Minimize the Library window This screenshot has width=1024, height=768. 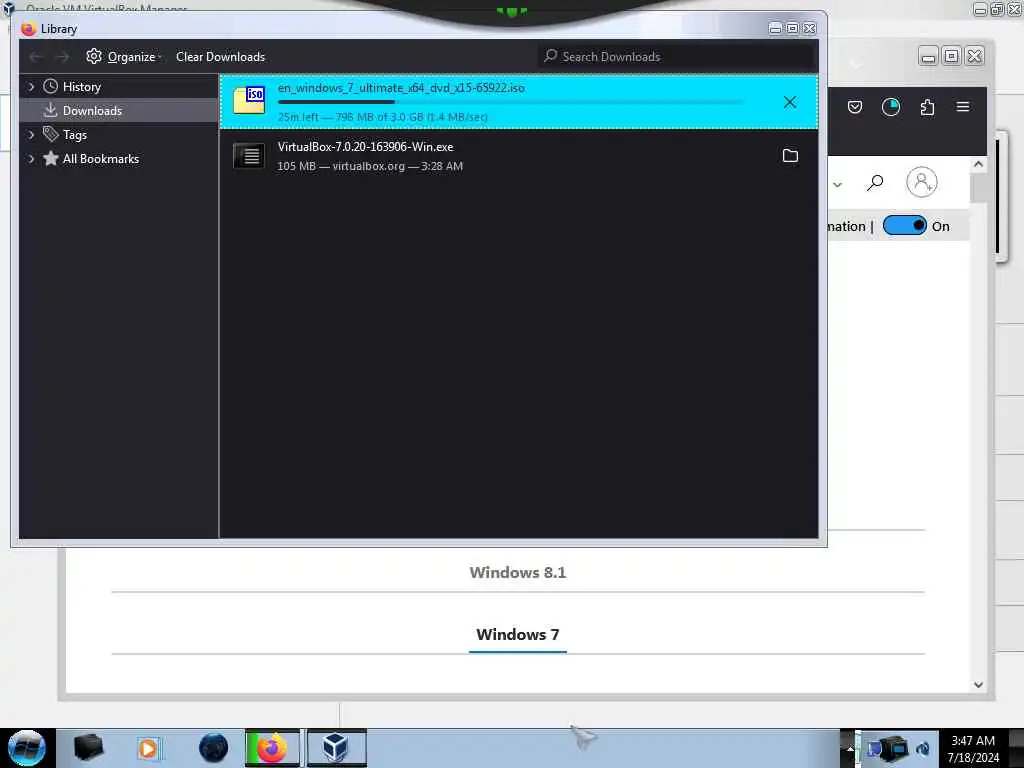775,28
